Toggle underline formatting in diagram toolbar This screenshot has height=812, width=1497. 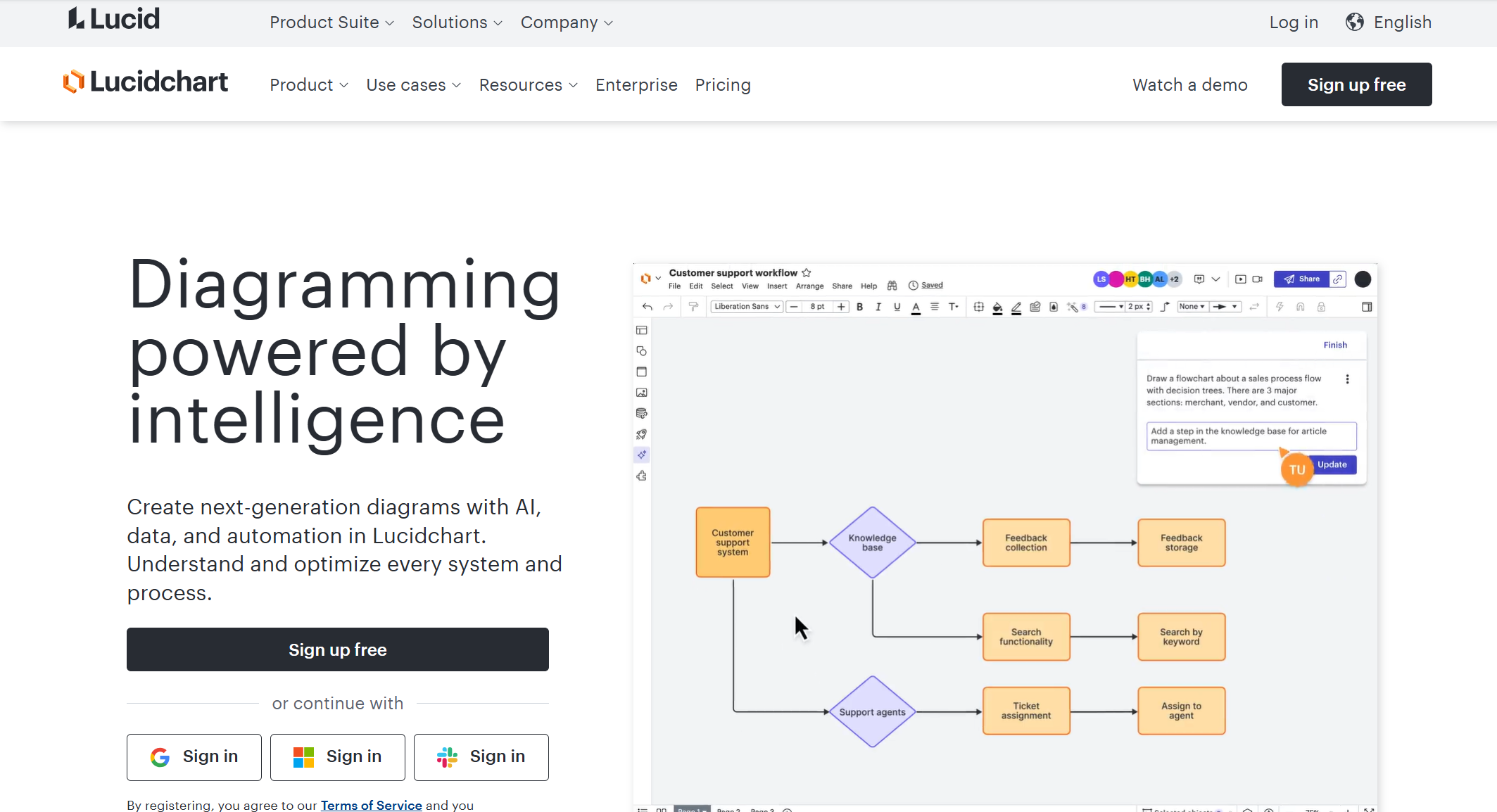[x=897, y=307]
